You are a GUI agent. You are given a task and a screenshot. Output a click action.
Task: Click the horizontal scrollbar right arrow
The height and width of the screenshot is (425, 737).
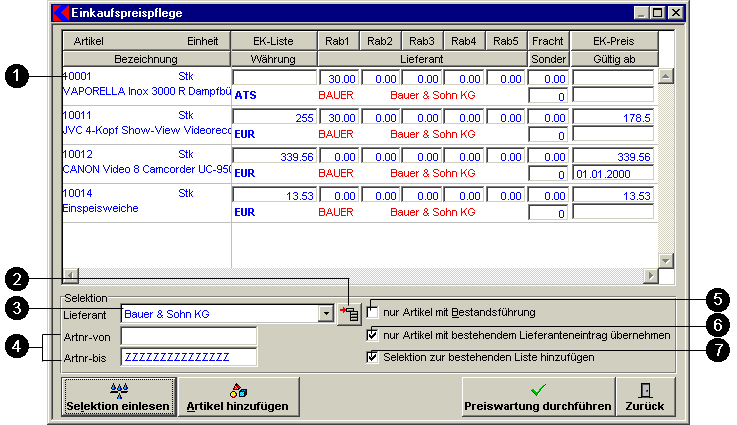651,276
